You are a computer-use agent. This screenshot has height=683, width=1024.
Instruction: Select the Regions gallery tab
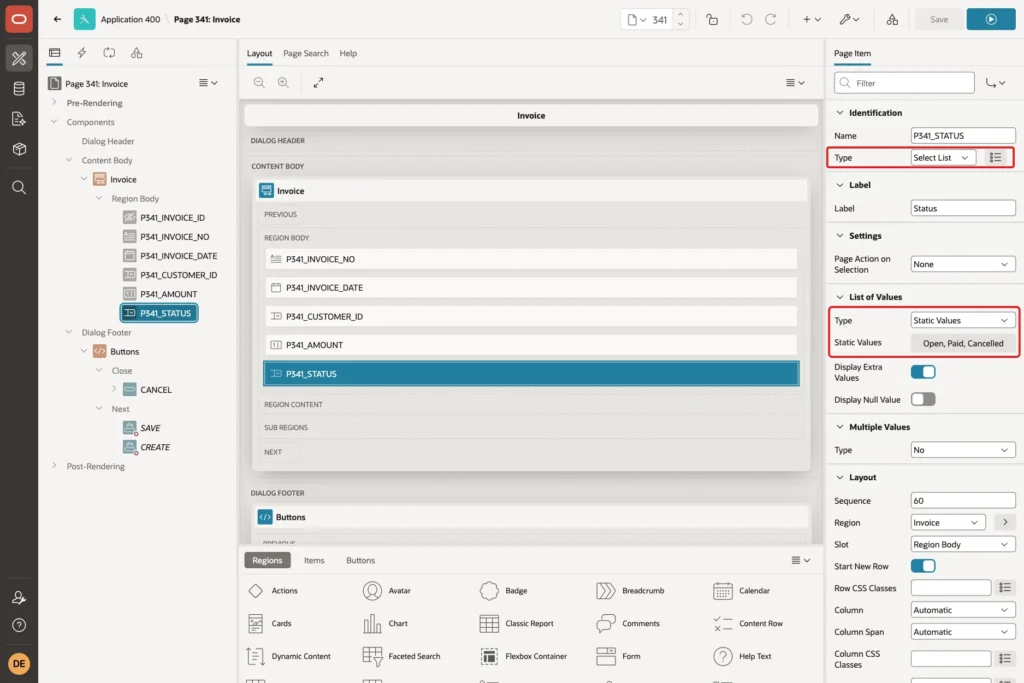(267, 560)
